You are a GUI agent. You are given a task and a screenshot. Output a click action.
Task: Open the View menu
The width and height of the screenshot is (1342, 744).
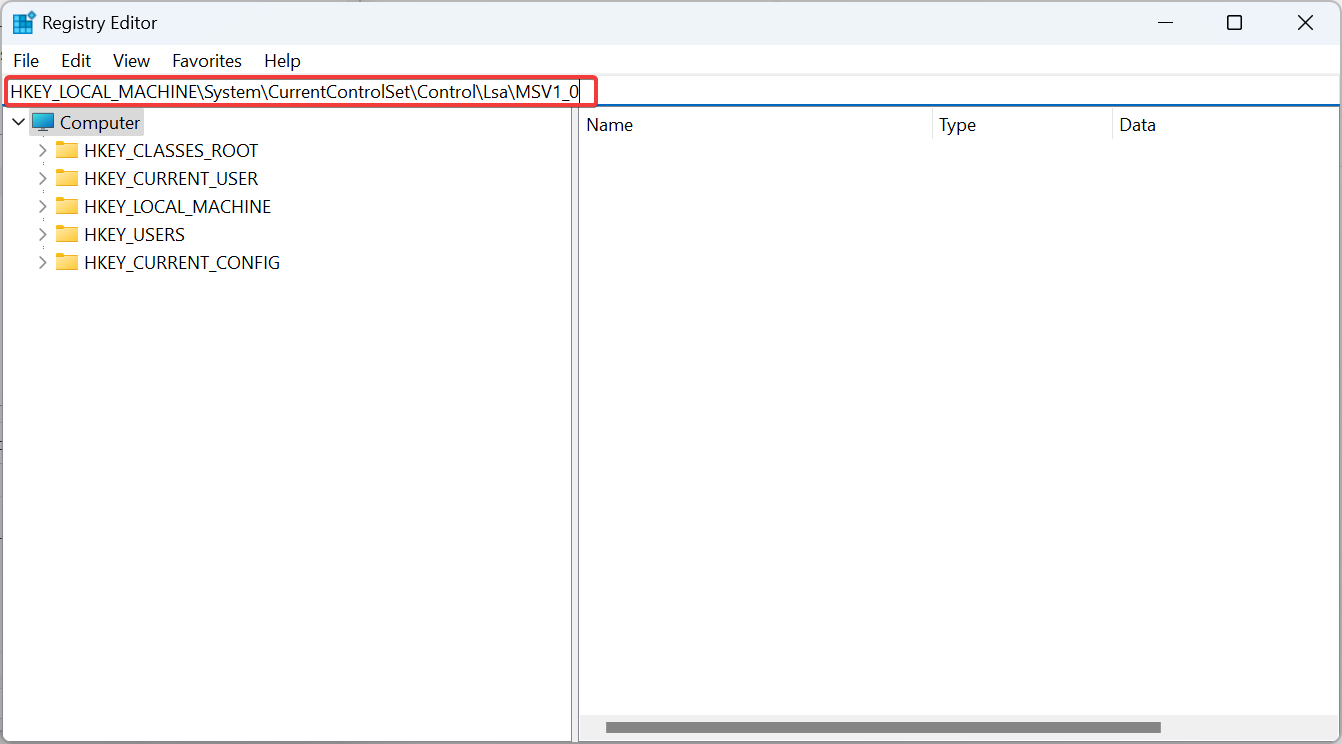pos(131,61)
